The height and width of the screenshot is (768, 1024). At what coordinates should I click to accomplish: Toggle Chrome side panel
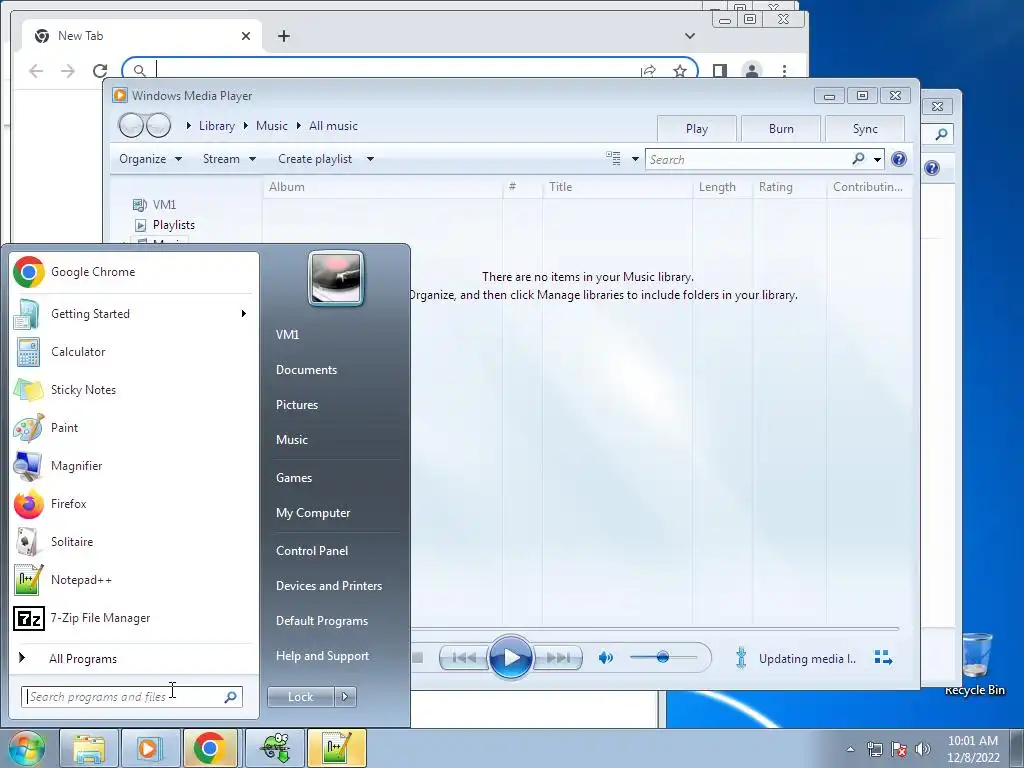point(720,71)
